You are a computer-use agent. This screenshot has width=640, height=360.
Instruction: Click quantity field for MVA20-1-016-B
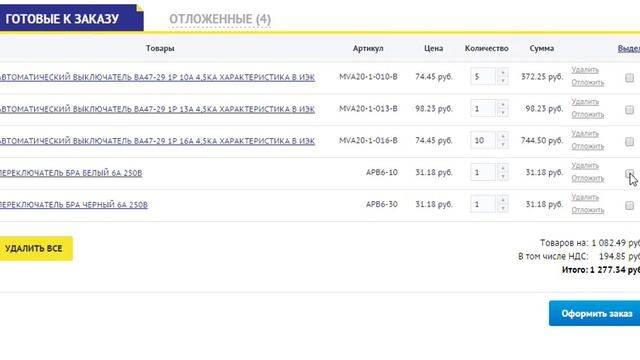(483, 140)
